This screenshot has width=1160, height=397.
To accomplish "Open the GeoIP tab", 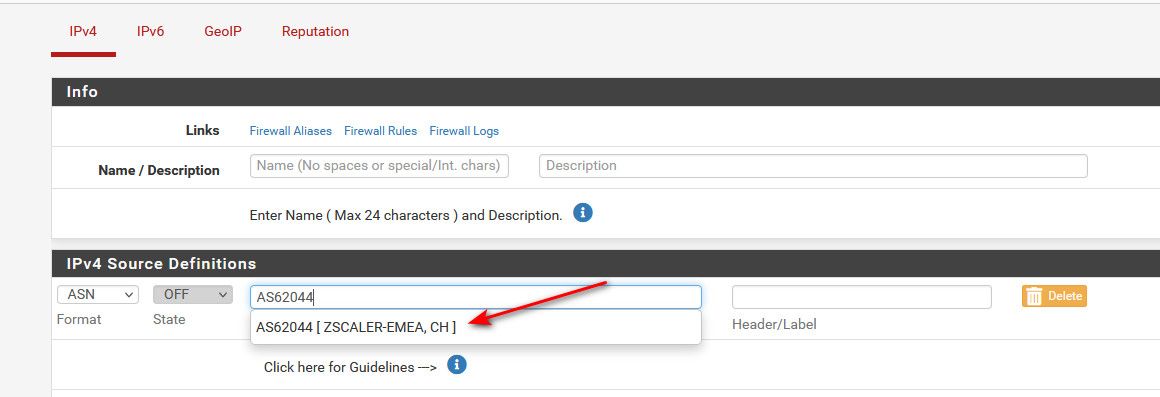I will point(223,32).
